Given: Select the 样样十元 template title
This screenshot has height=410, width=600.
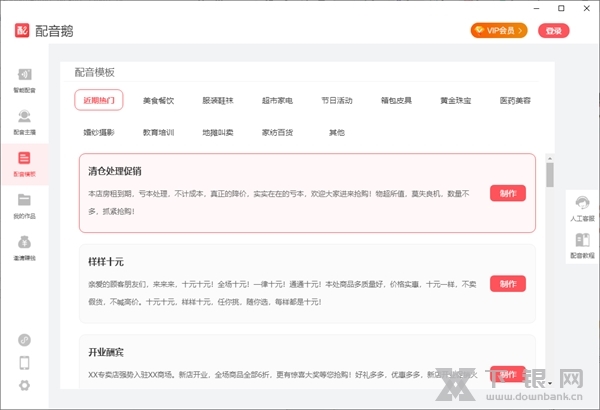Looking at the screenshot, I should click(x=106, y=262).
